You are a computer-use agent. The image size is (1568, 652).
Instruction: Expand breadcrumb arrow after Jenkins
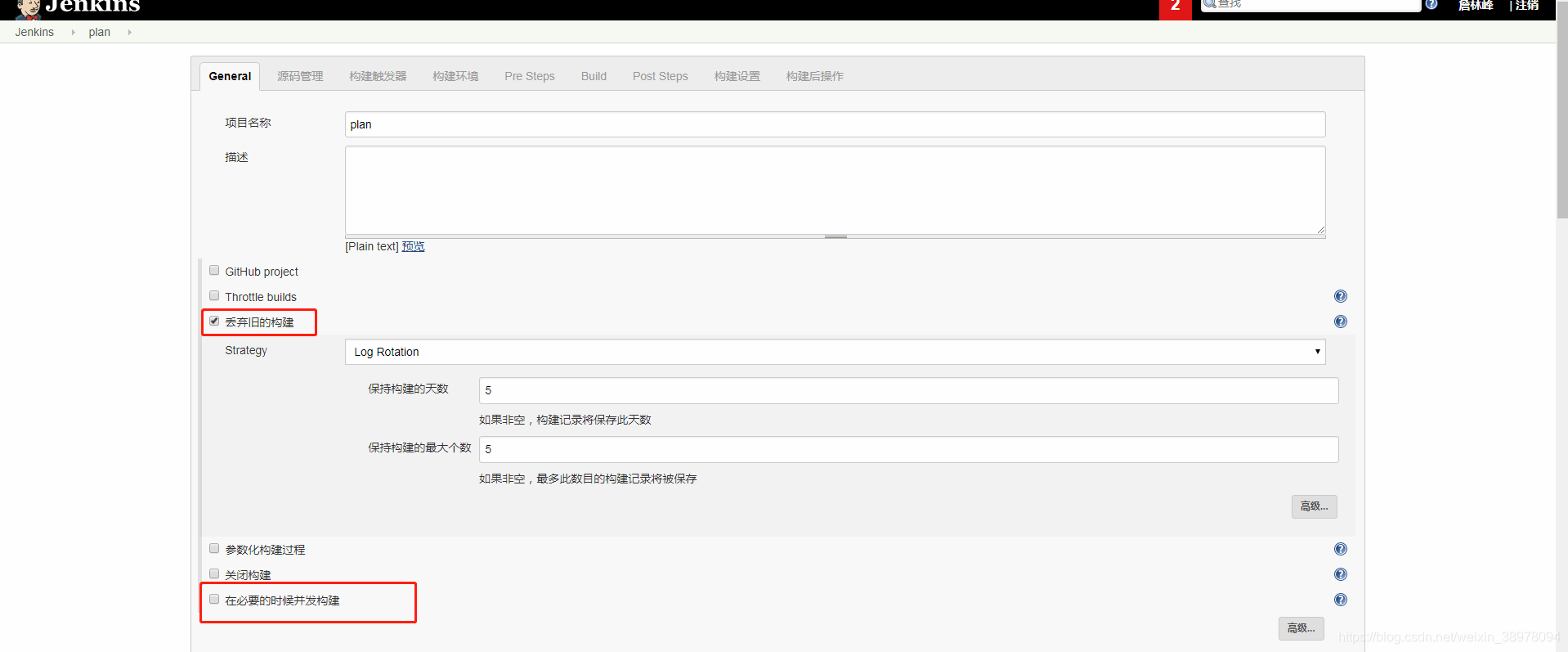[73, 33]
